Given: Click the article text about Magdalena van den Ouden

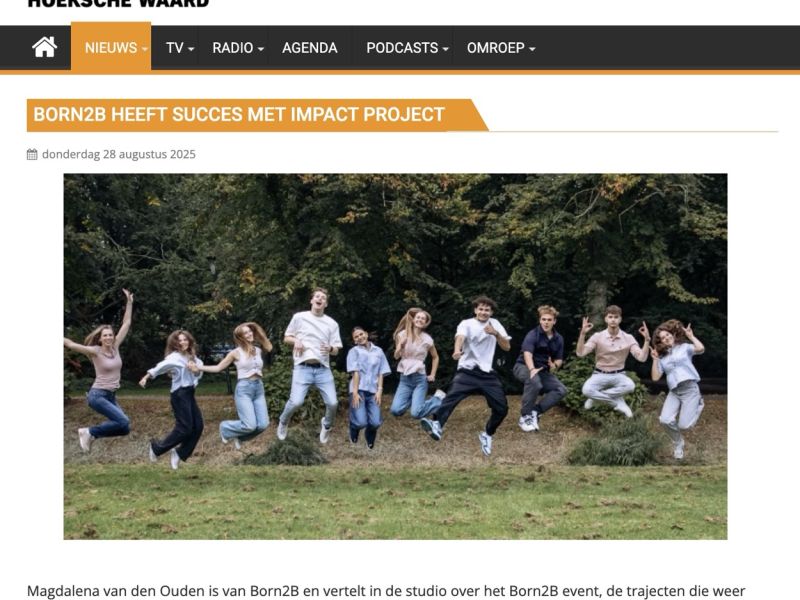Looking at the screenshot, I should pos(386,591).
